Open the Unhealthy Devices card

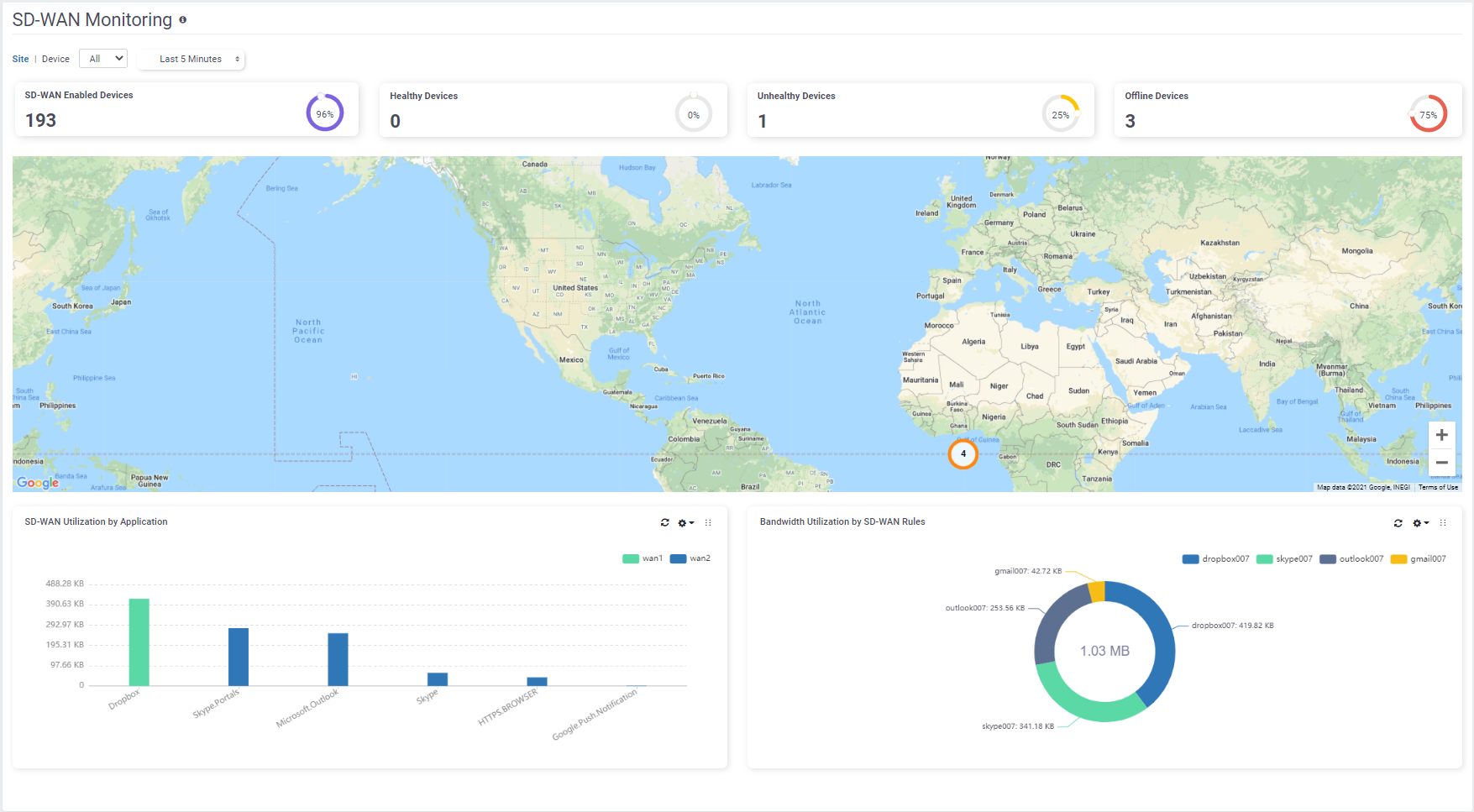(x=921, y=110)
